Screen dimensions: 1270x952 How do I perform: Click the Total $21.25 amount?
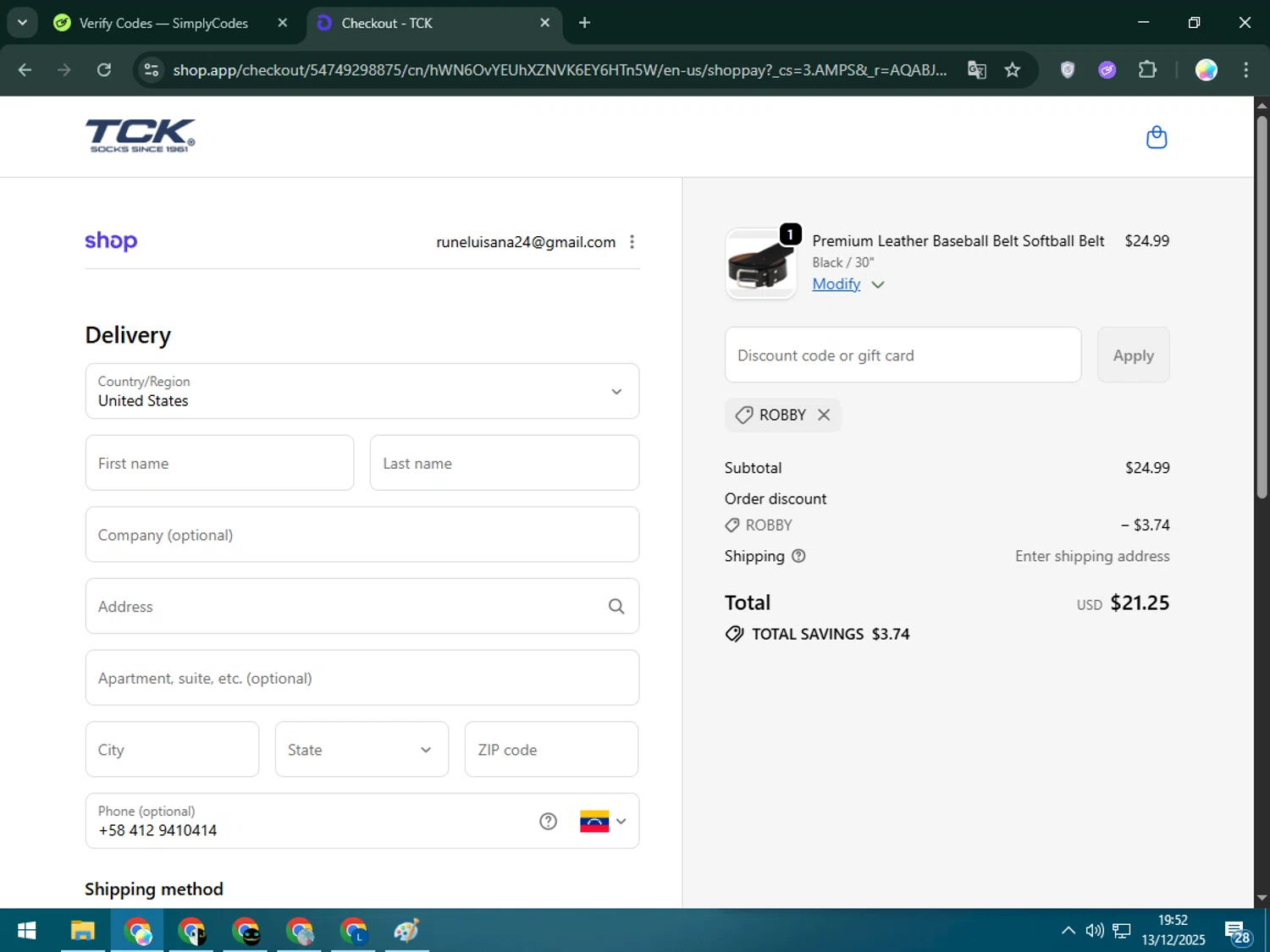click(1140, 603)
